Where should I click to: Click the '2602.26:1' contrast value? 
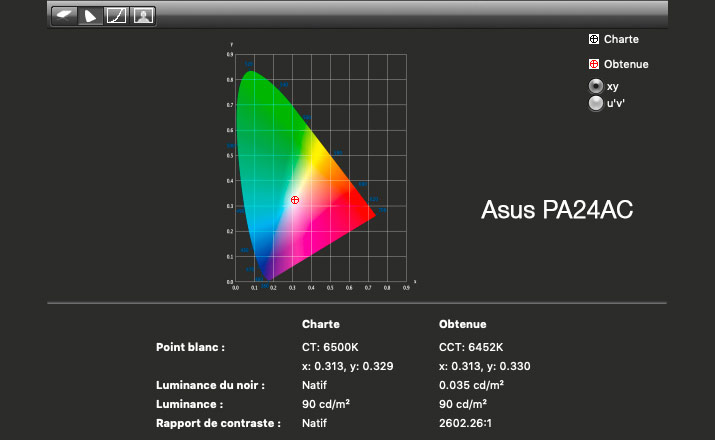pyautogui.click(x=465, y=423)
